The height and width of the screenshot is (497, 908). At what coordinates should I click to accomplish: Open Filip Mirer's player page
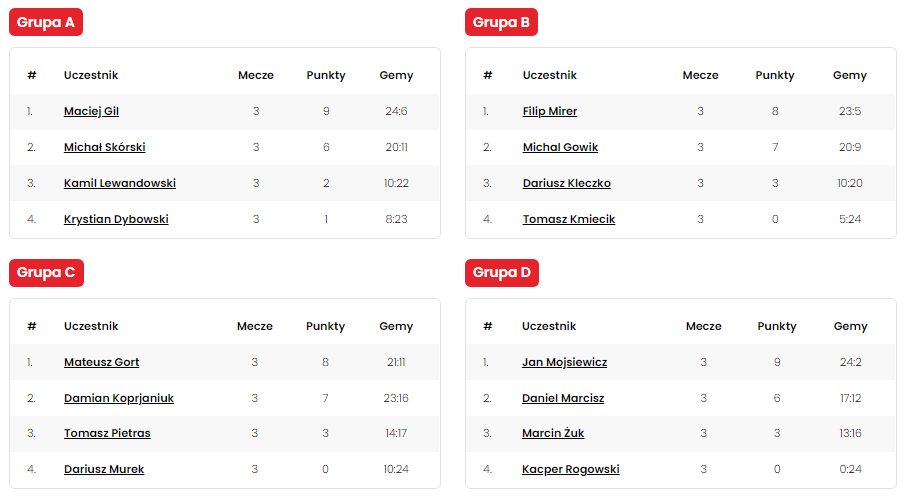[550, 111]
